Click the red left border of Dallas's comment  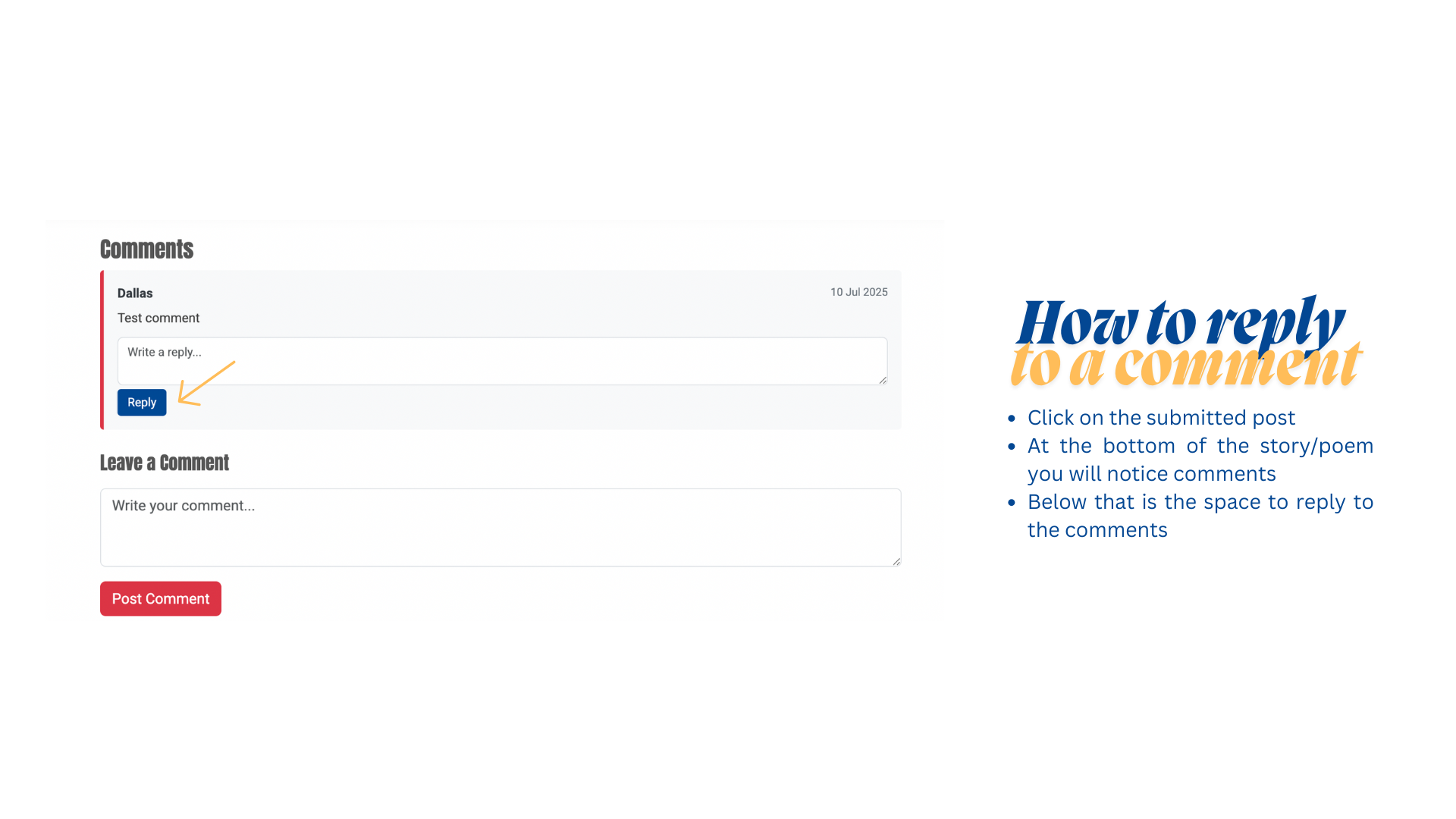click(102, 350)
